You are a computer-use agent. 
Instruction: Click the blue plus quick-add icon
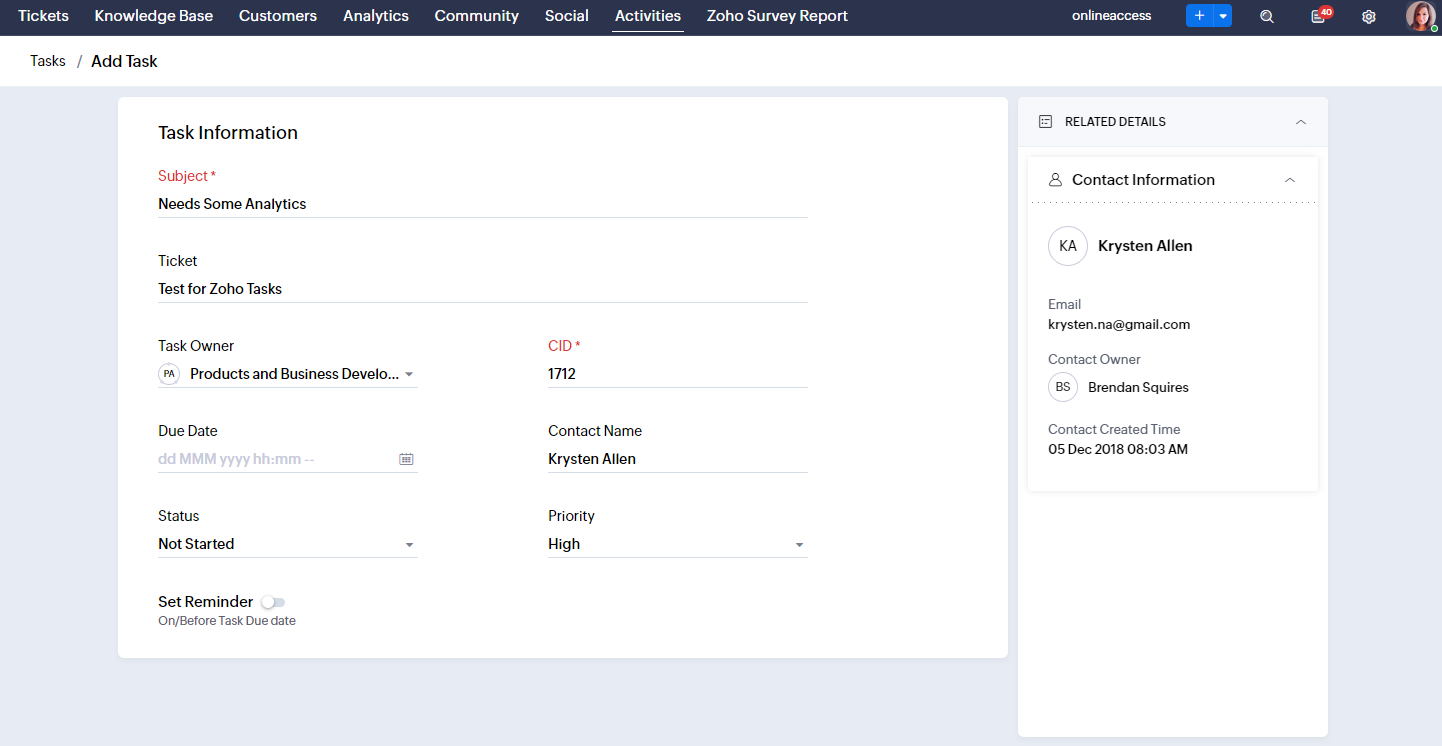[x=1199, y=16]
